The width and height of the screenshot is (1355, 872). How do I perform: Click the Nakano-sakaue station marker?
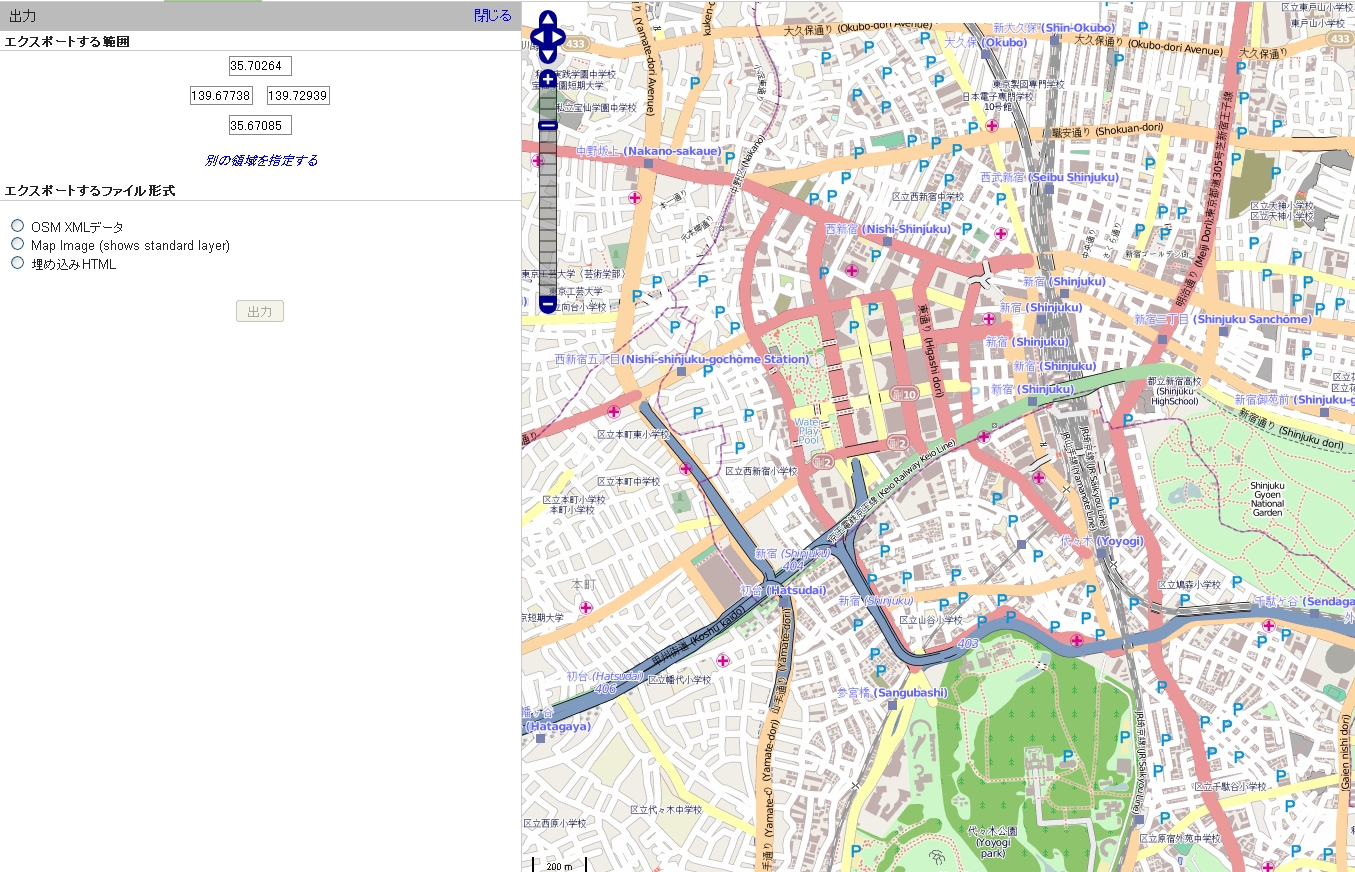(649, 162)
